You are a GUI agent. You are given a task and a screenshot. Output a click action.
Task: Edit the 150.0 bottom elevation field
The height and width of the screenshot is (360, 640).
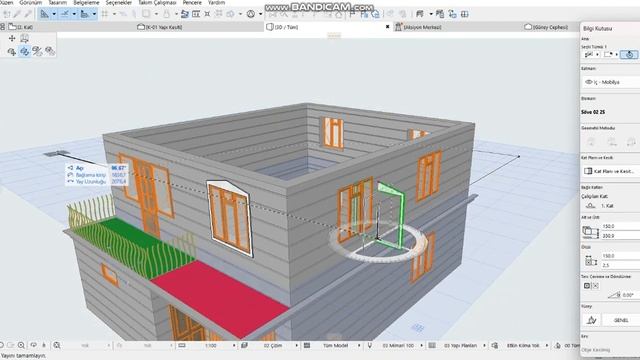coord(621,226)
